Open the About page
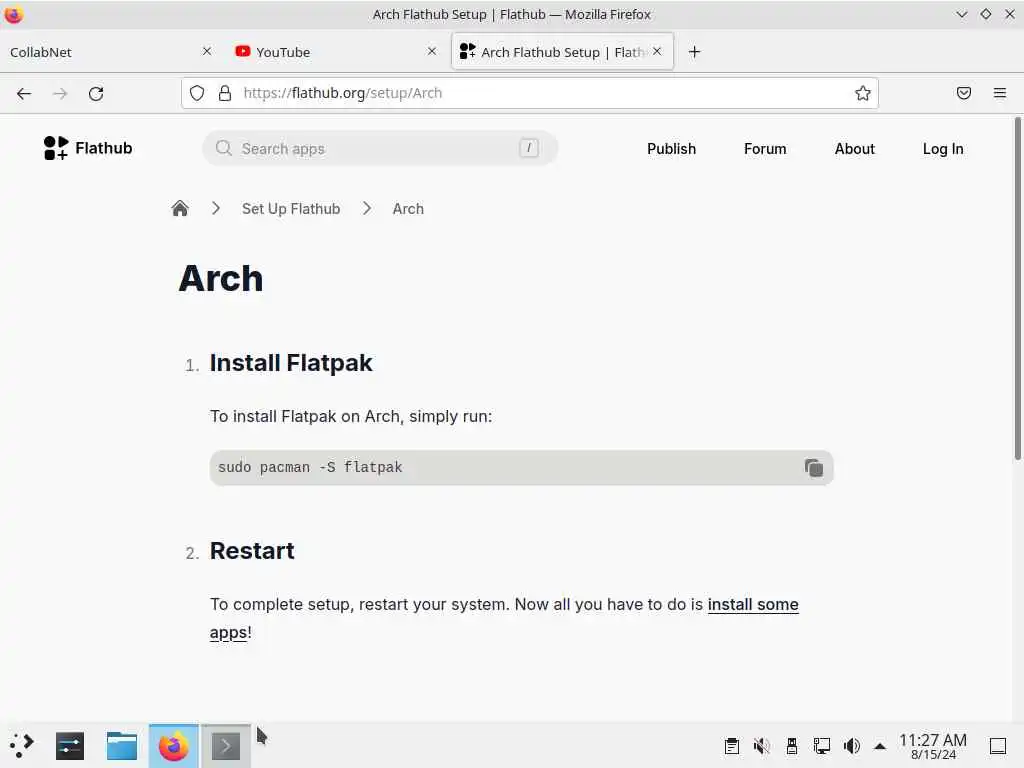Screen dimensions: 1024x768 tap(854, 149)
